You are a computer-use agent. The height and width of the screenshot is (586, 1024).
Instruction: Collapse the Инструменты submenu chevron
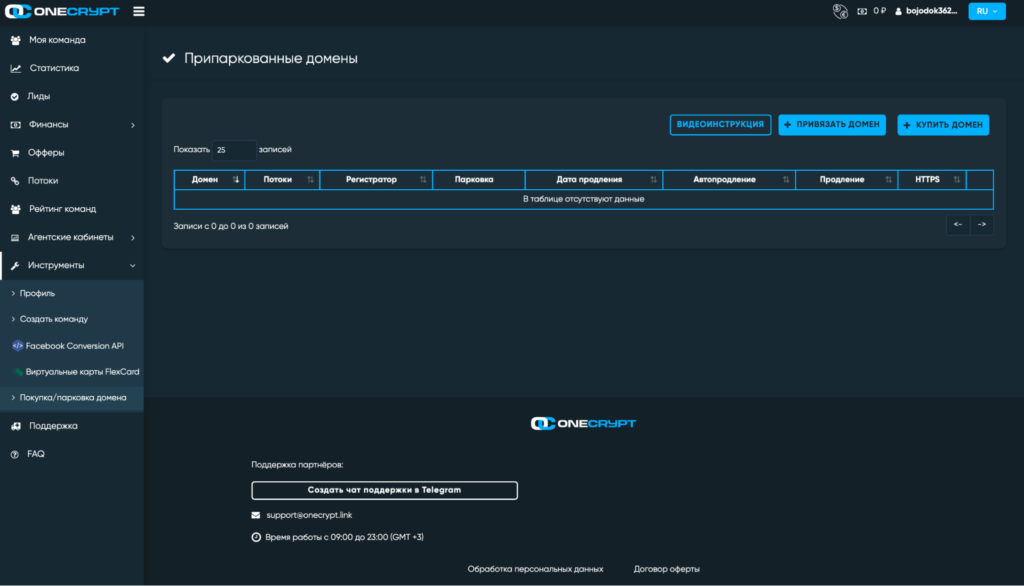point(133,266)
